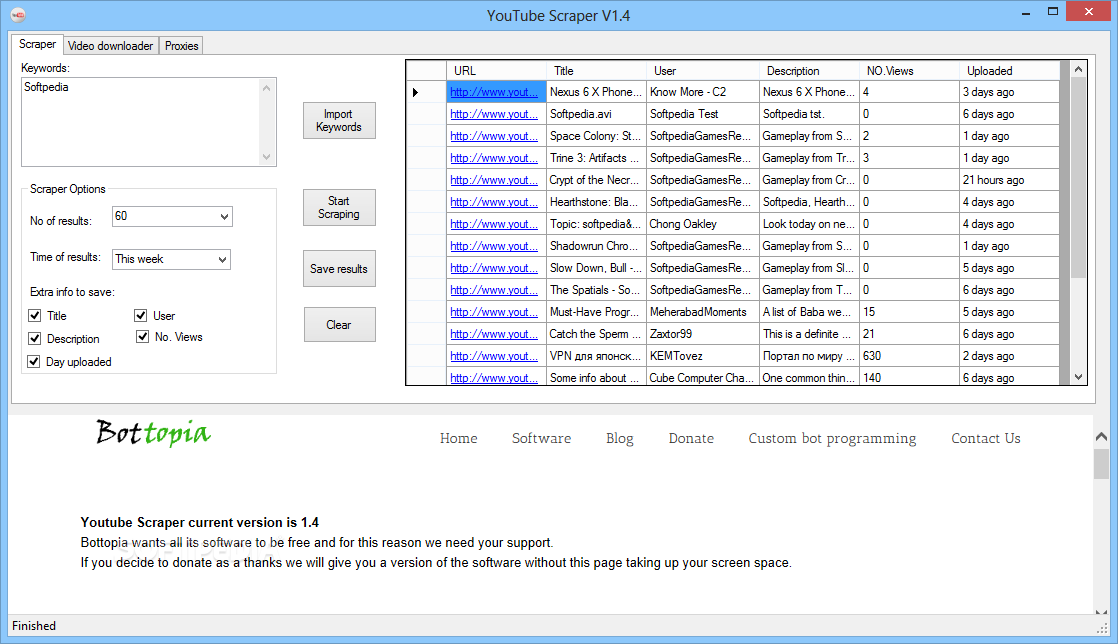Select the 'Zaxtor99' user cell

703,334
